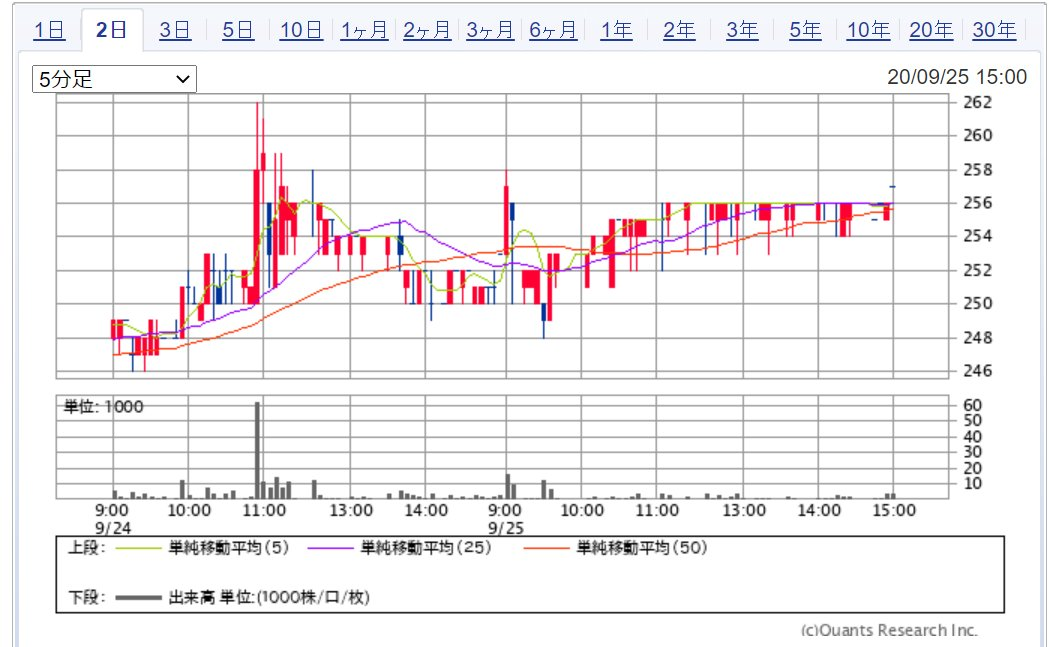
Task: Select the active 2日 tab
Action: [112, 30]
